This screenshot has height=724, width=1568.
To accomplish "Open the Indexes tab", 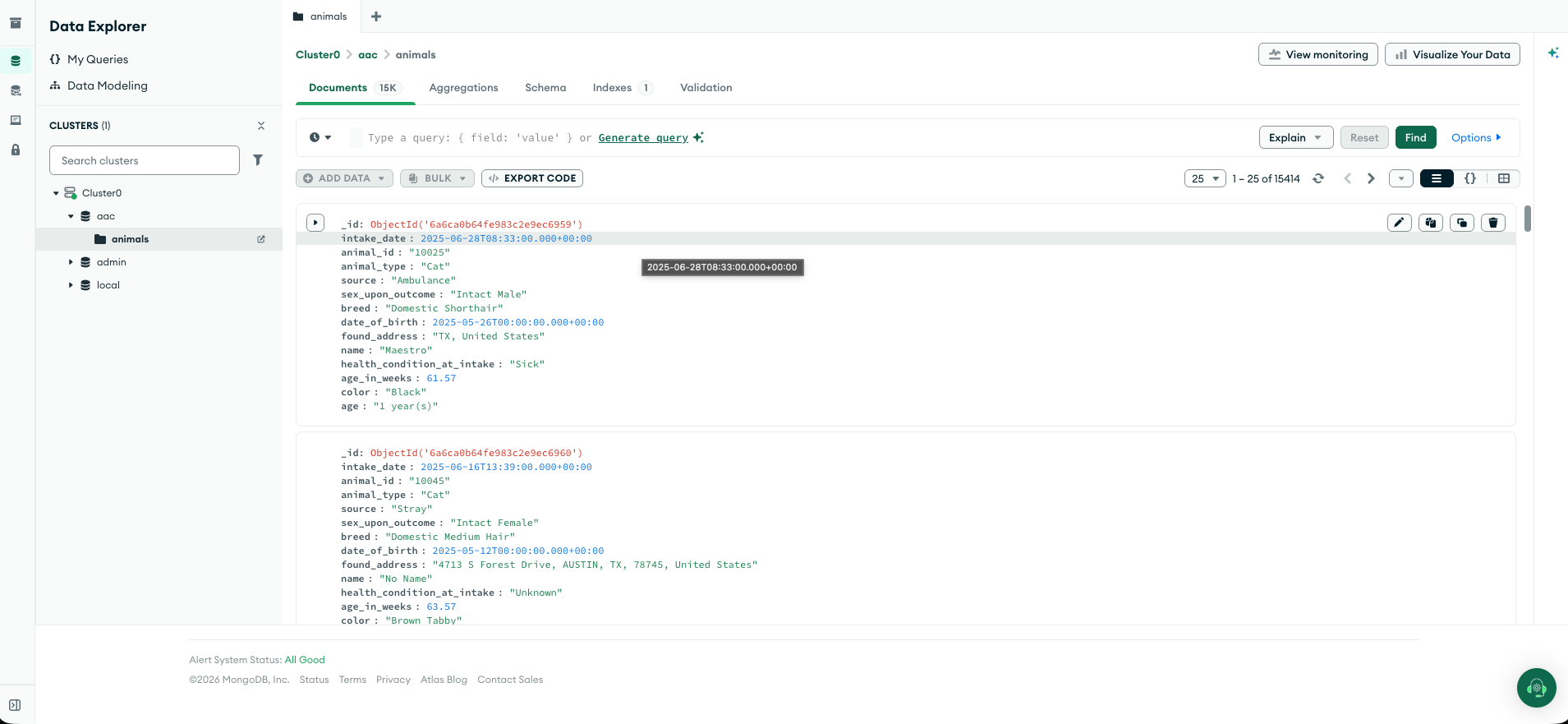I will tap(623, 88).
